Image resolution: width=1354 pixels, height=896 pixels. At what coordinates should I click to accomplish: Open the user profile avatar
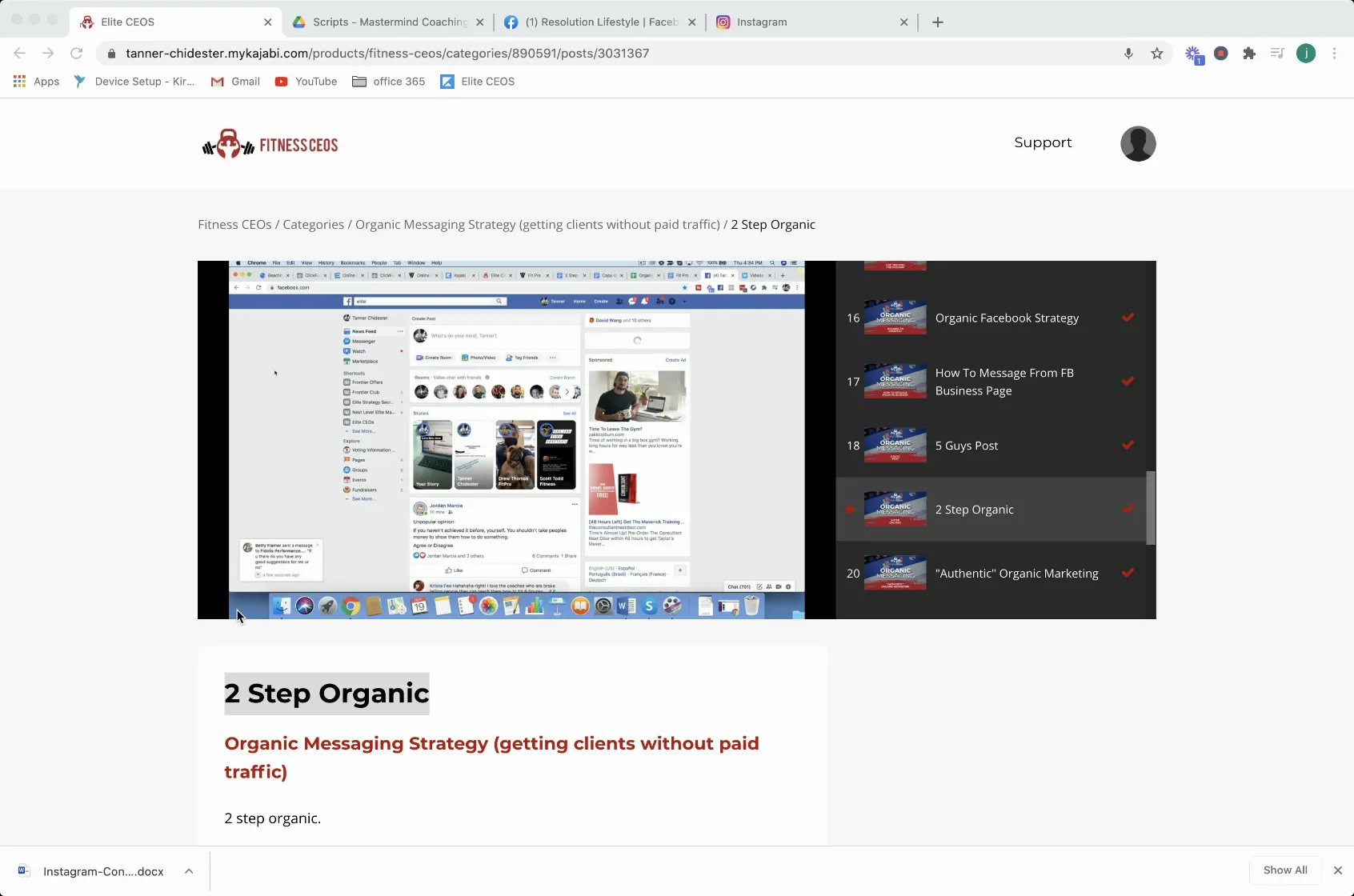point(1138,144)
